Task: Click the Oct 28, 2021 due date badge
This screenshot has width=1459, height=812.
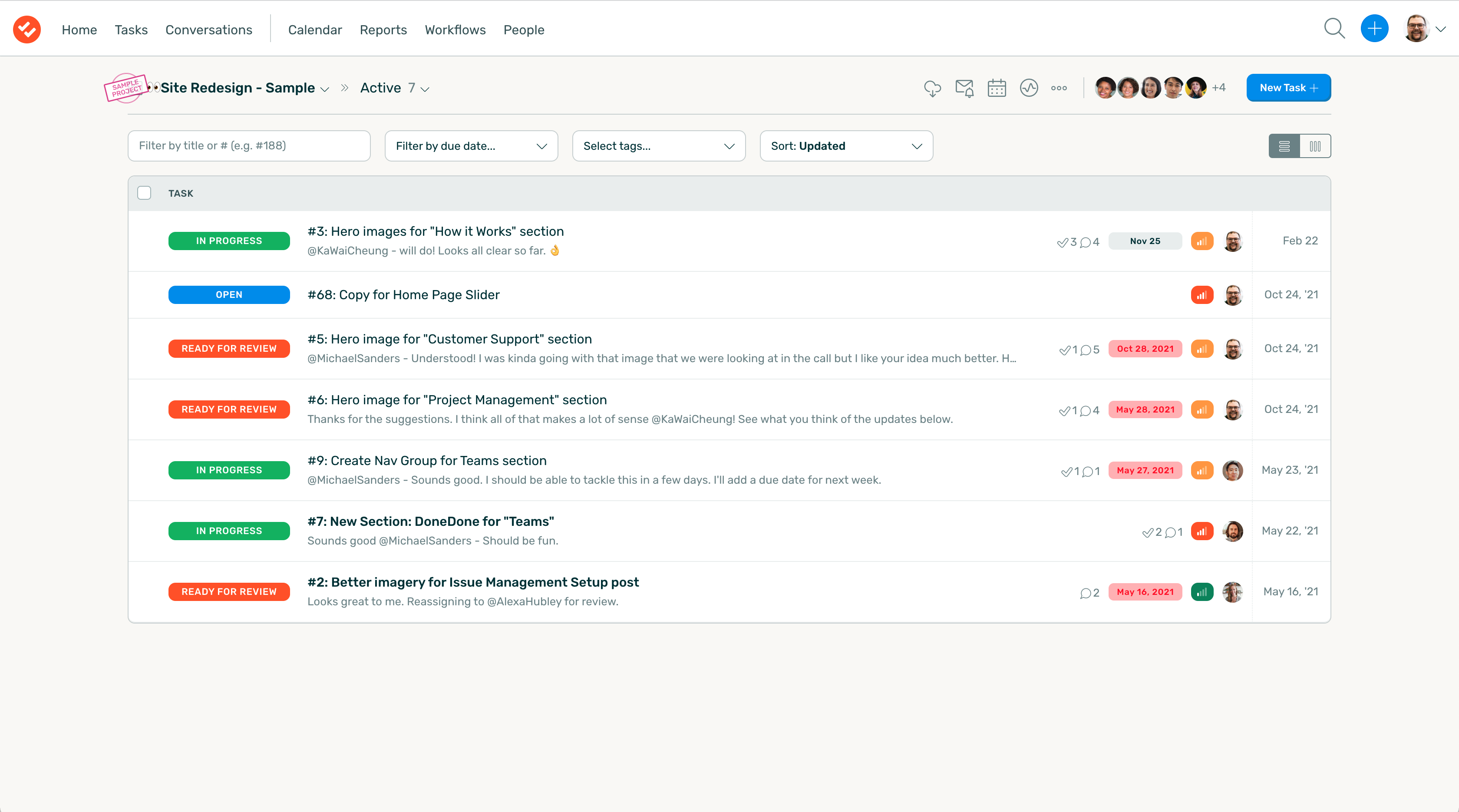Action: [x=1145, y=349]
